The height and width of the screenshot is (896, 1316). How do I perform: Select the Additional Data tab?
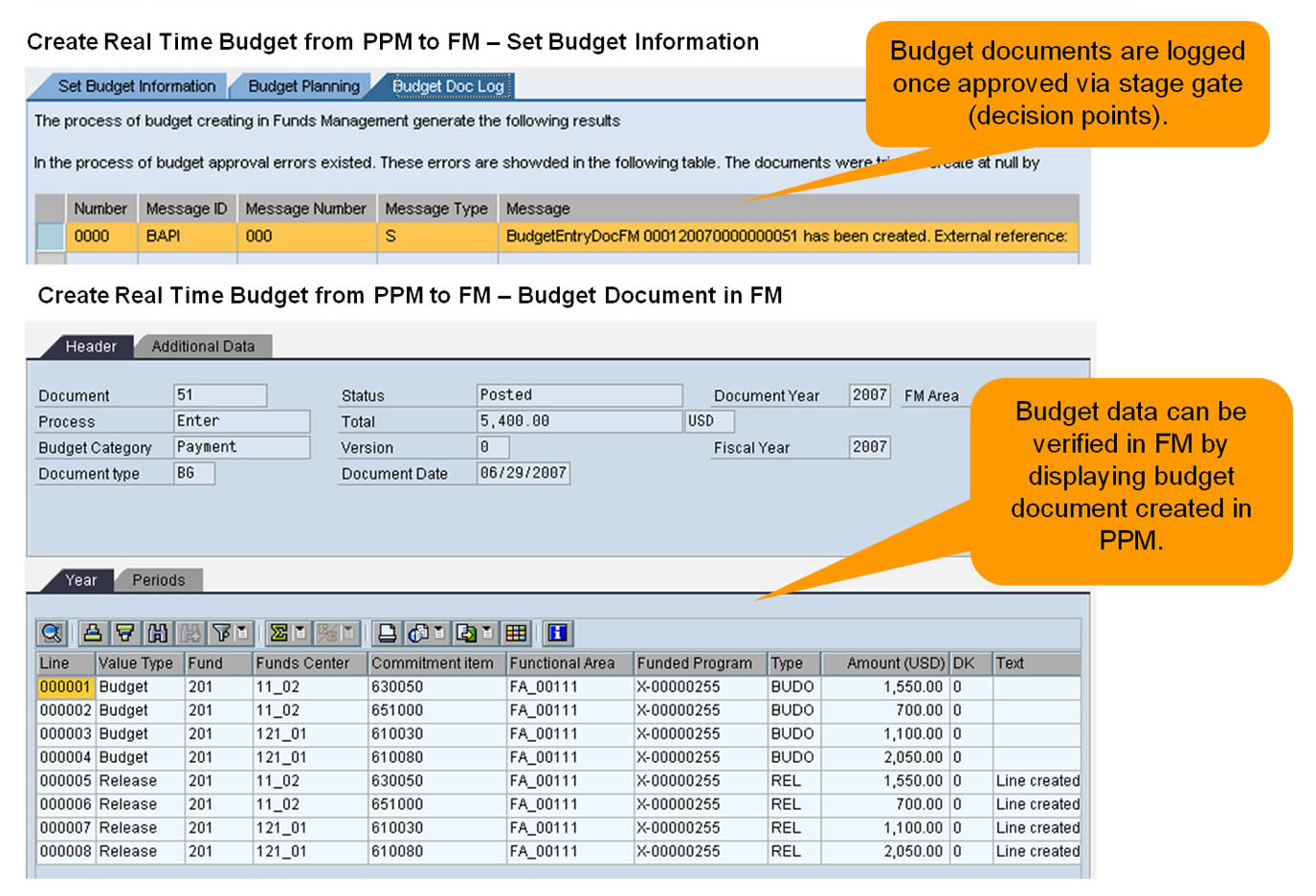(203, 347)
